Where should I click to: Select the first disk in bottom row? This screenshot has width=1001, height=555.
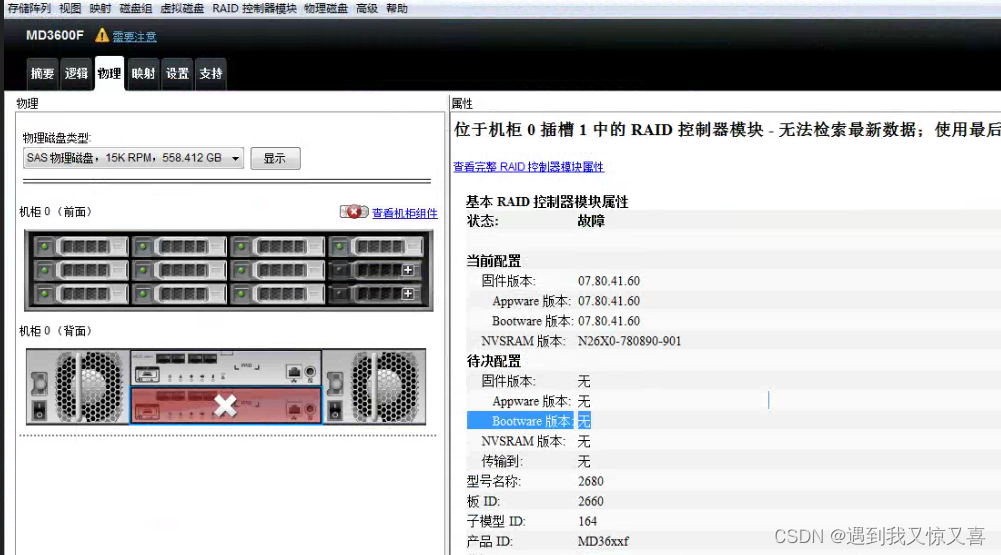coord(80,294)
